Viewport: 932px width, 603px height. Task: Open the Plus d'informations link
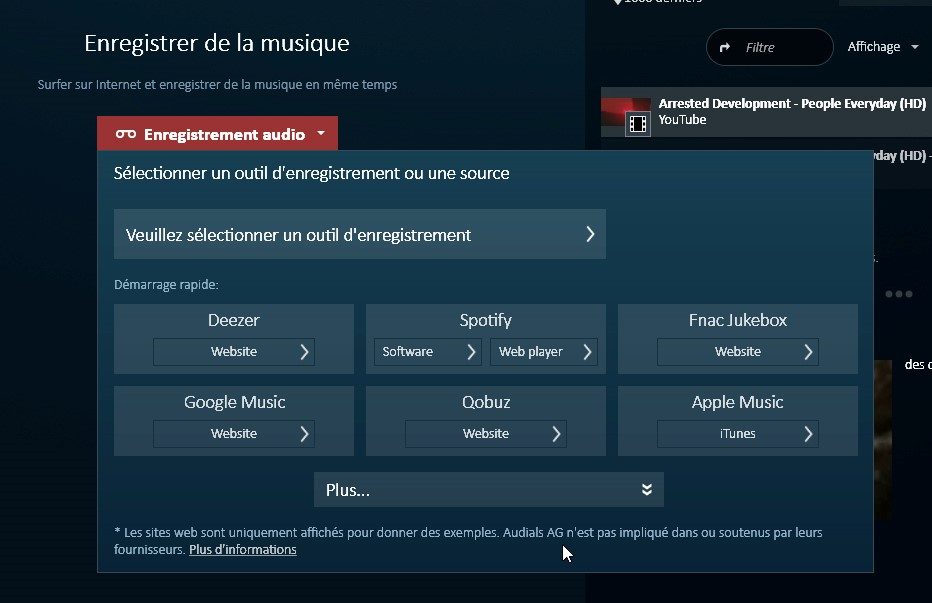coord(243,550)
